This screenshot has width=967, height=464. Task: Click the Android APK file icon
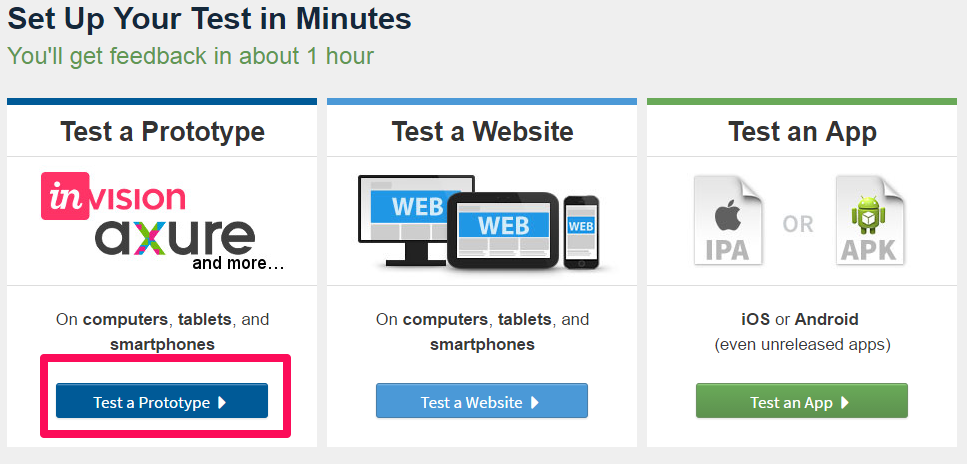pyautogui.click(x=870, y=220)
